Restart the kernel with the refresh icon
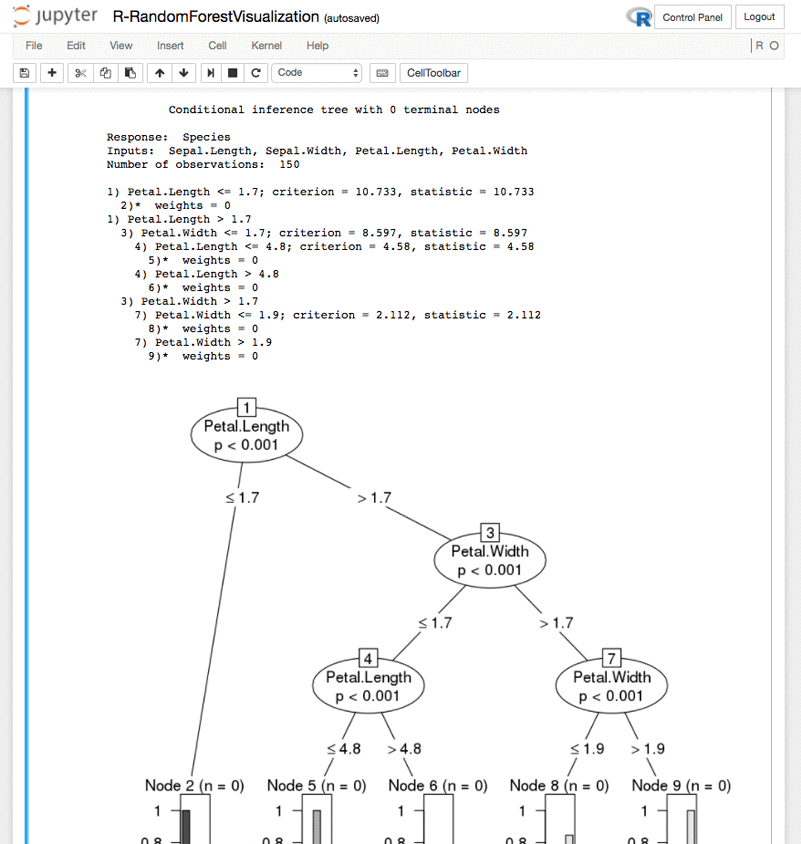This screenshot has width=801, height=844. point(258,72)
